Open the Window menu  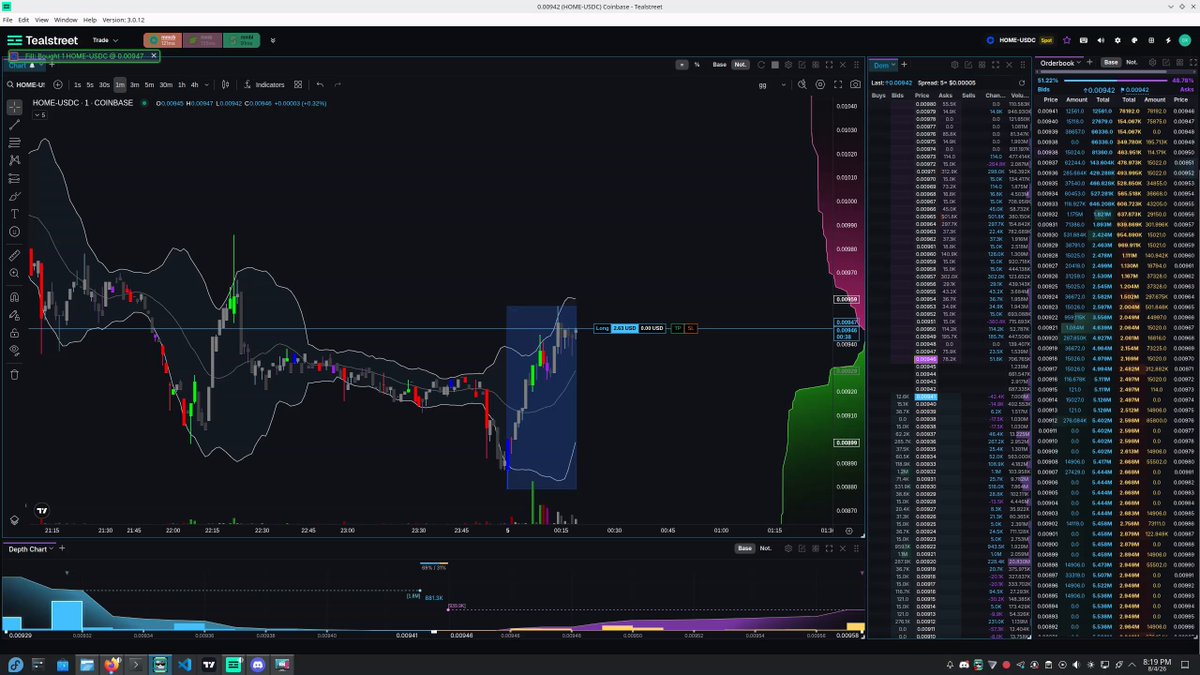(65, 19)
